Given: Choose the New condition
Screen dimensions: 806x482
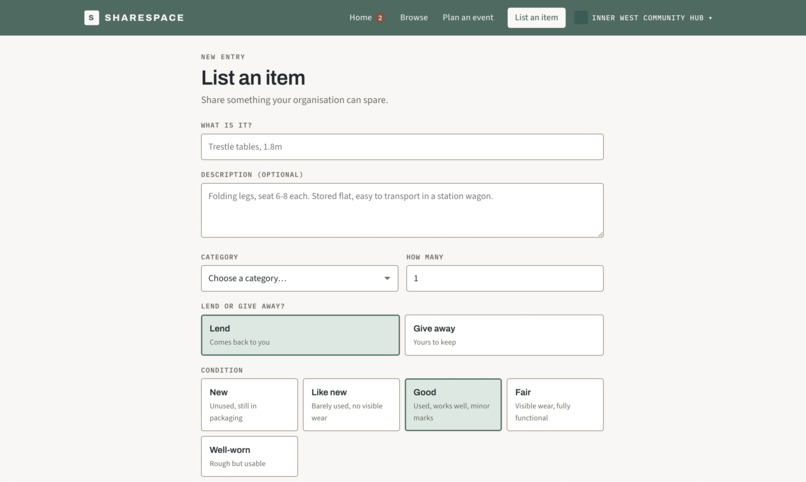Looking at the screenshot, I should [249, 405].
